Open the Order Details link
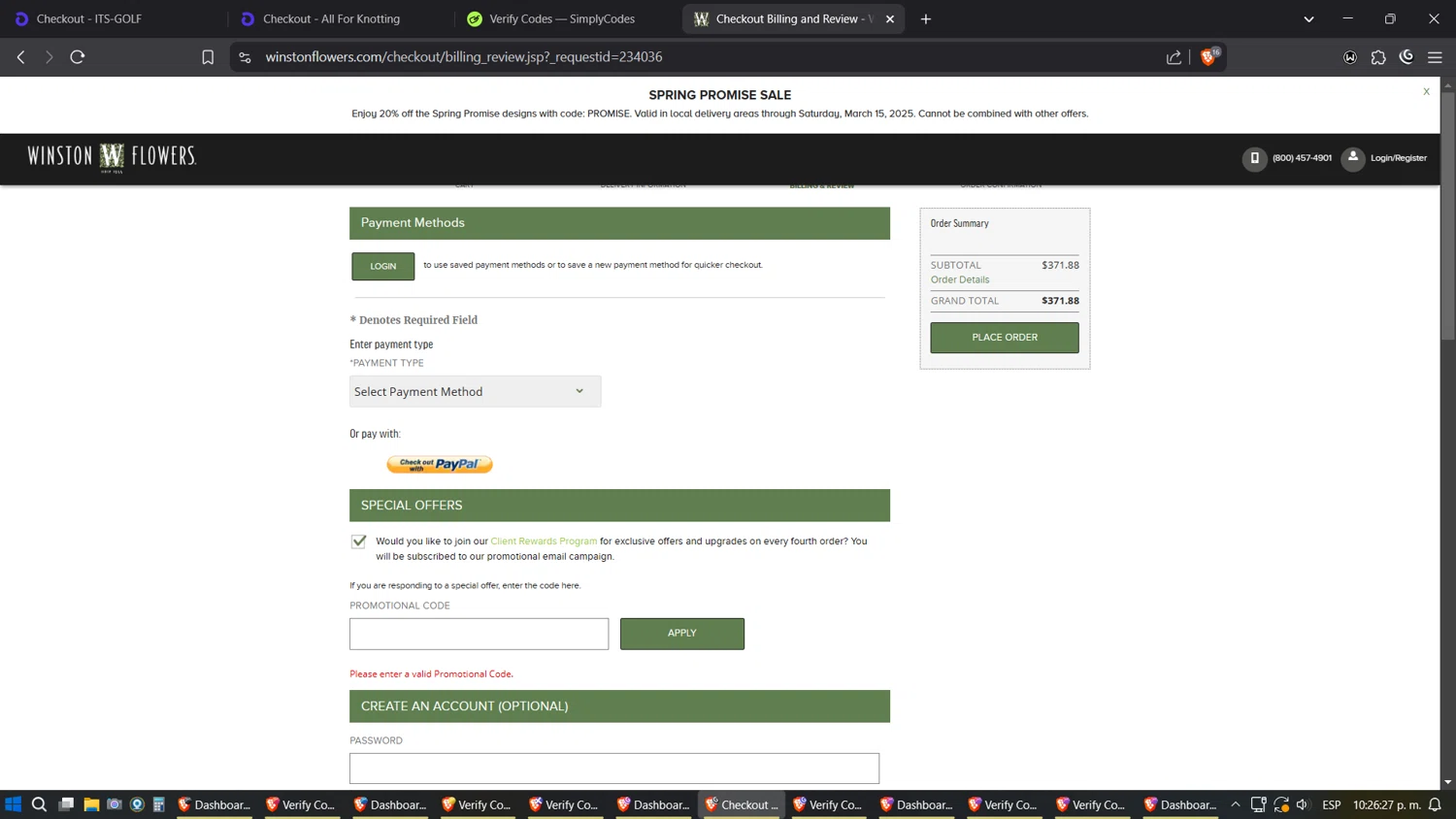This screenshot has width=1456, height=819. pos(960,279)
